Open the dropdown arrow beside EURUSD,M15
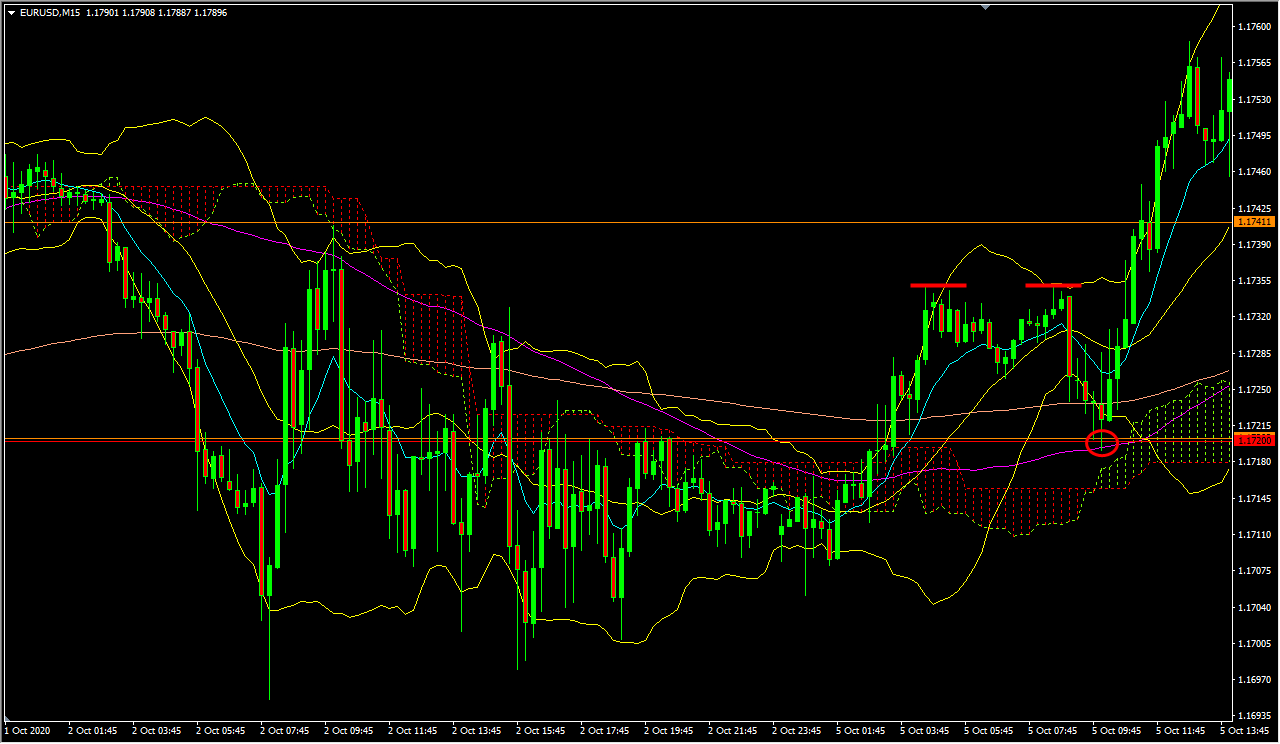 tap(10, 12)
